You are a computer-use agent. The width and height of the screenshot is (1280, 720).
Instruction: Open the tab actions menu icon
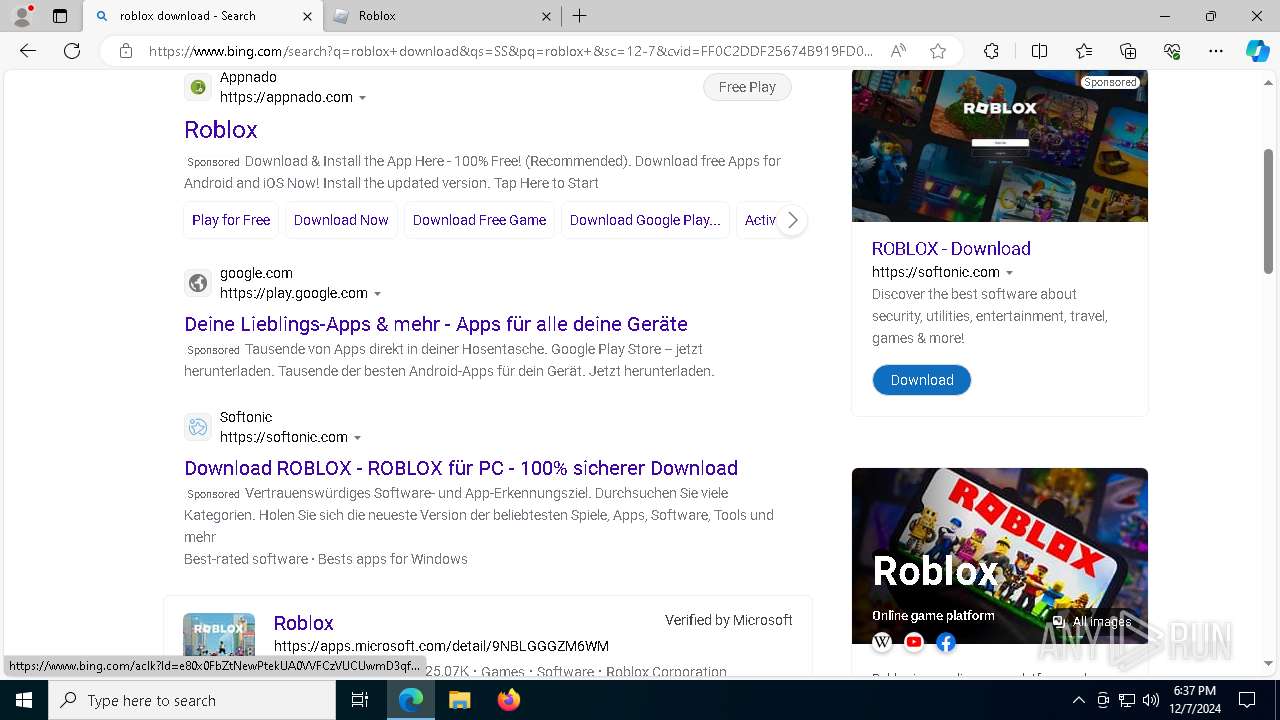[x=60, y=16]
